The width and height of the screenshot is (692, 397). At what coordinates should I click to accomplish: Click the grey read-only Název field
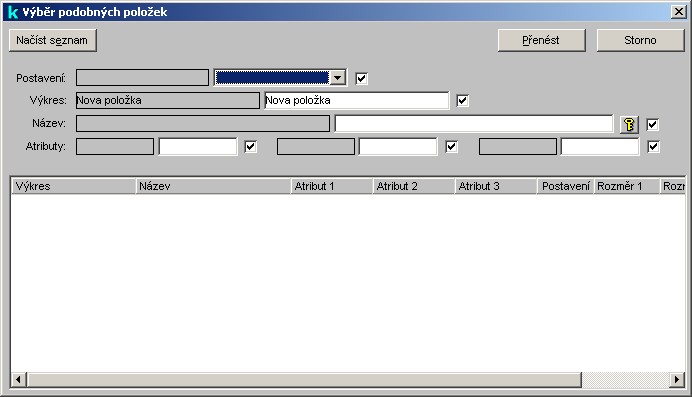(x=203, y=124)
